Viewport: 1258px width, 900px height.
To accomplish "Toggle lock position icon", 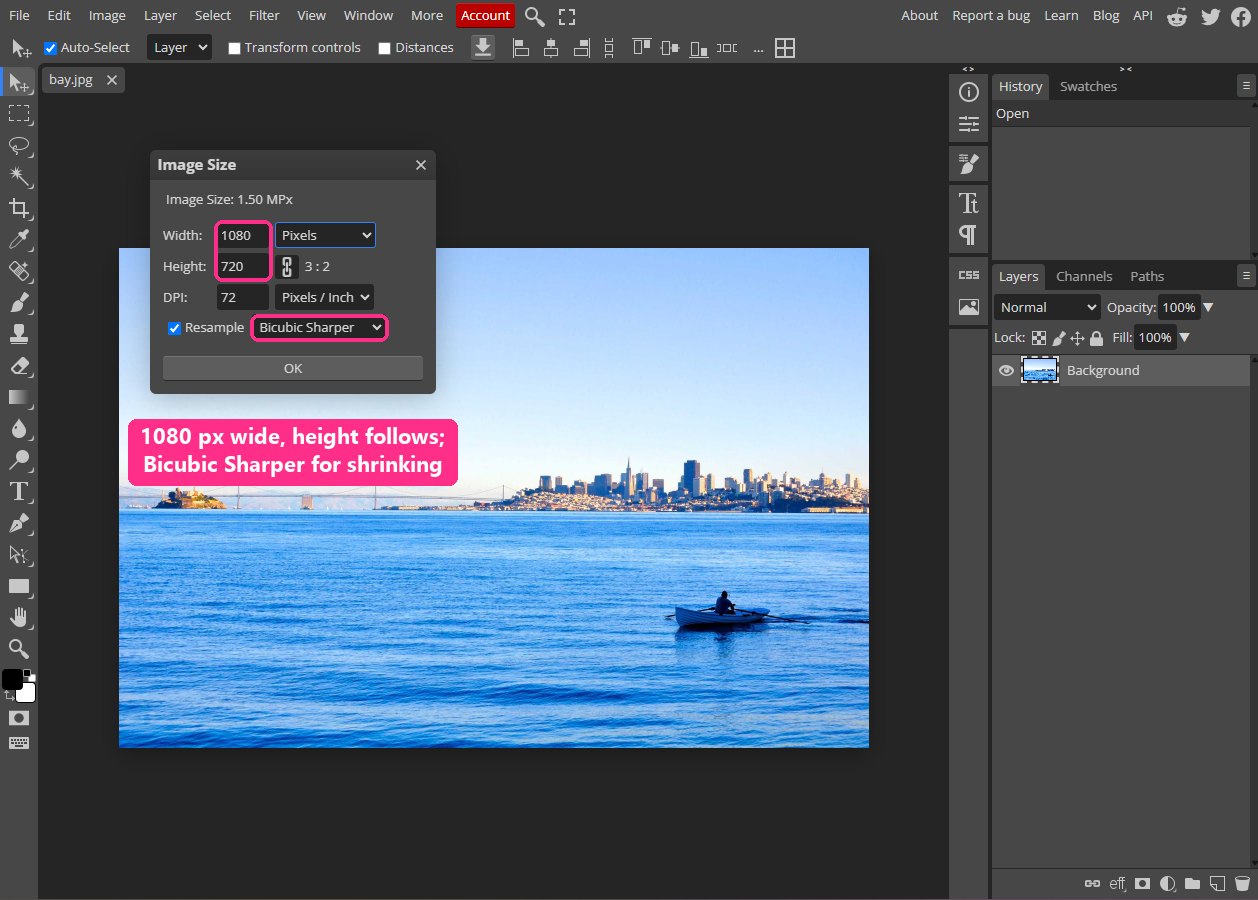I will 1077,338.
